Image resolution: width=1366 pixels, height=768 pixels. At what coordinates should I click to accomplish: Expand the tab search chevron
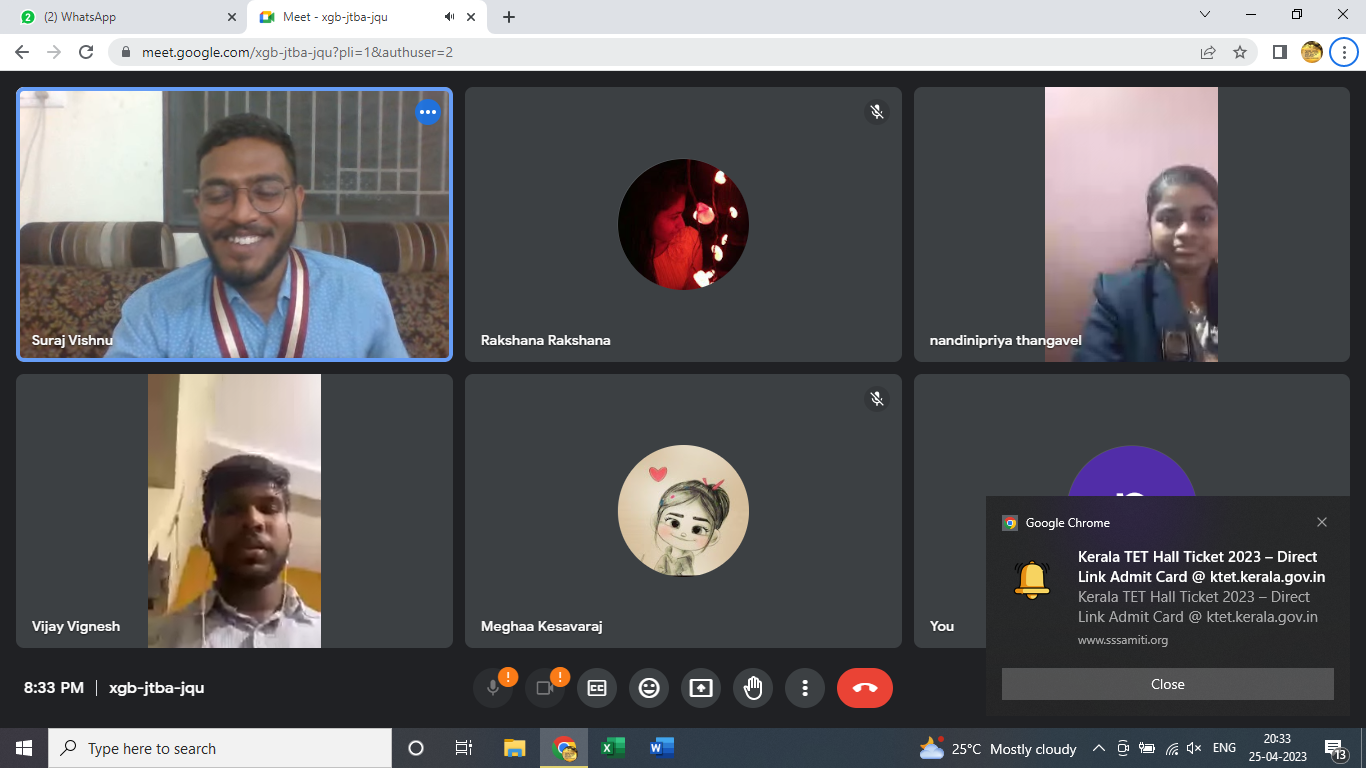[1205, 15]
